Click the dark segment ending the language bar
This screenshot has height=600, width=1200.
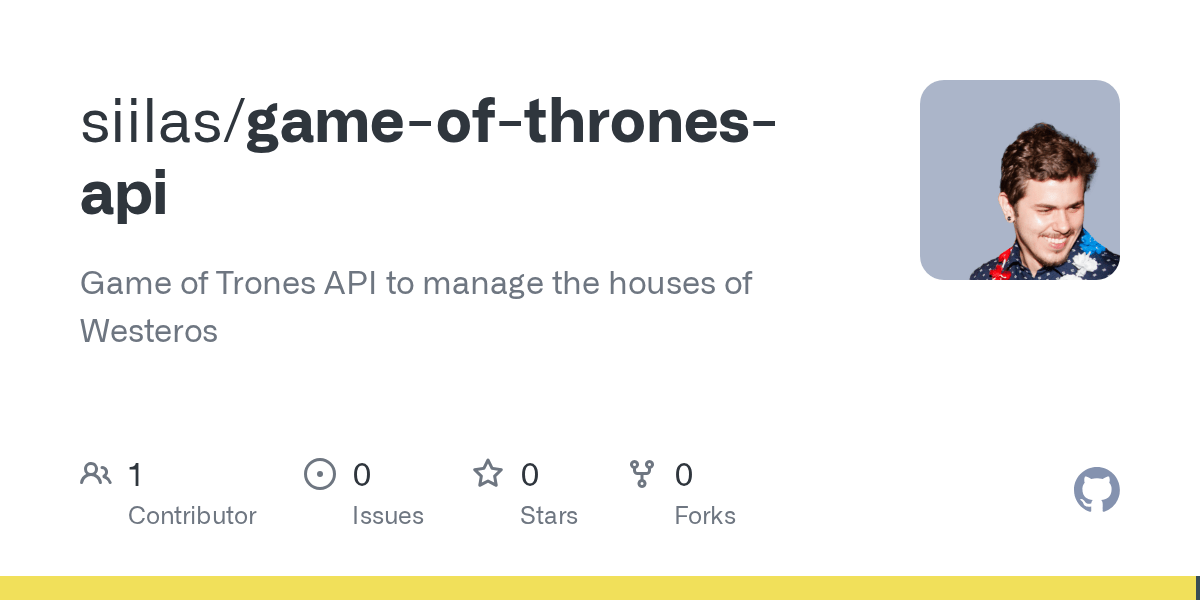1197,588
